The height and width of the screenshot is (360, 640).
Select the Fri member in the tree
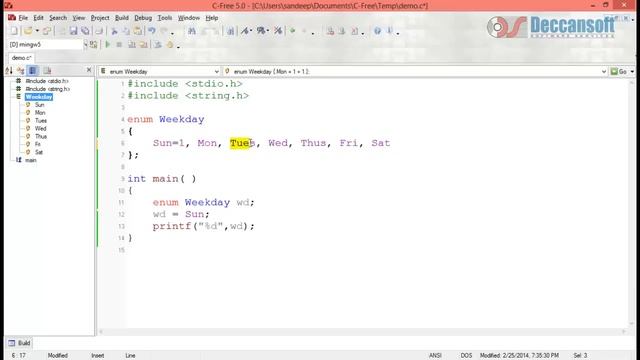click(38, 144)
